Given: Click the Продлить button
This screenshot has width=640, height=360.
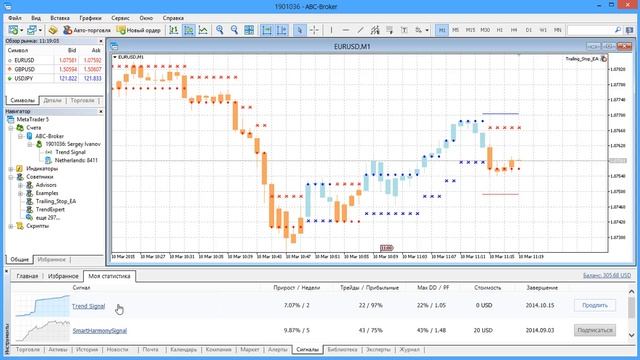Looking at the screenshot, I should (595, 305).
